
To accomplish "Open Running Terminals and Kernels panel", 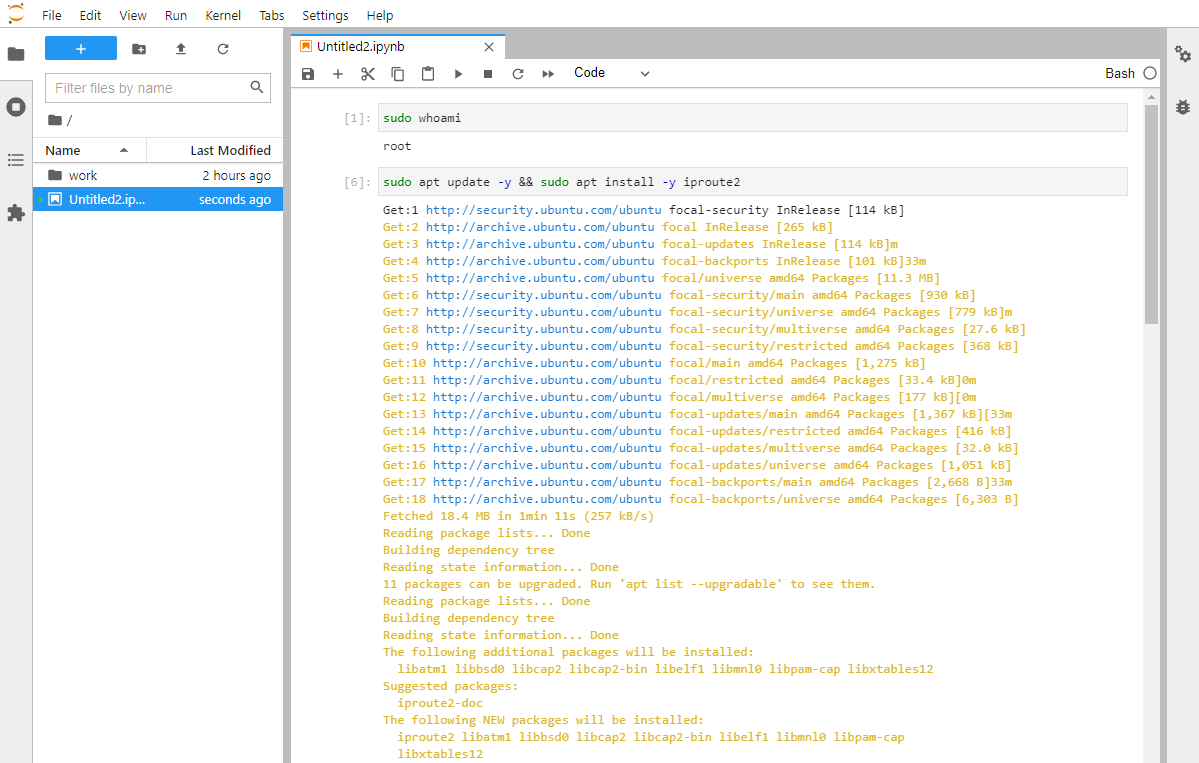I will [16, 107].
